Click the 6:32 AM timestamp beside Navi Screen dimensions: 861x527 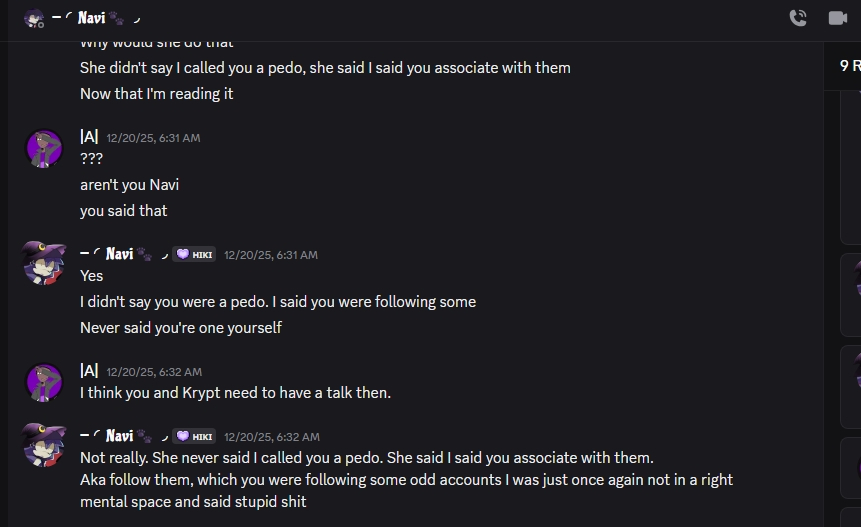coord(272,437)
